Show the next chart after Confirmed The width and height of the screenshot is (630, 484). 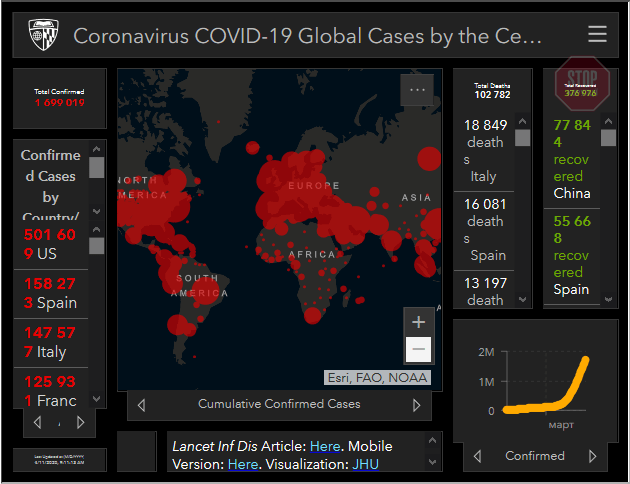click(x=592, y=456)
